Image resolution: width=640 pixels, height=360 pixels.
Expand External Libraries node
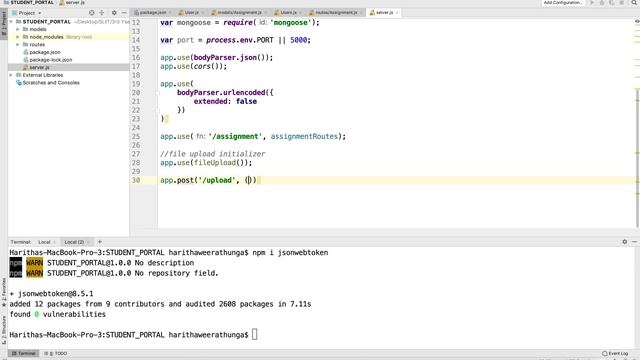tap(11, 75)
